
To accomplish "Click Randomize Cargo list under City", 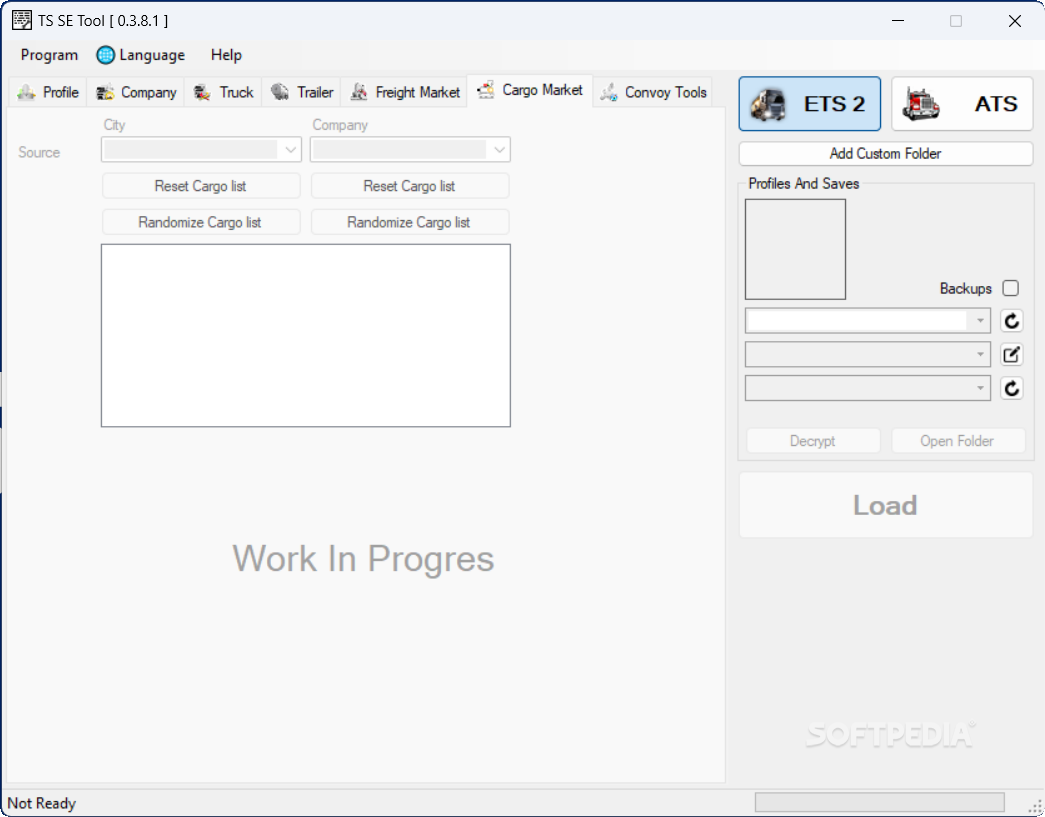I will tap(201, 222).
